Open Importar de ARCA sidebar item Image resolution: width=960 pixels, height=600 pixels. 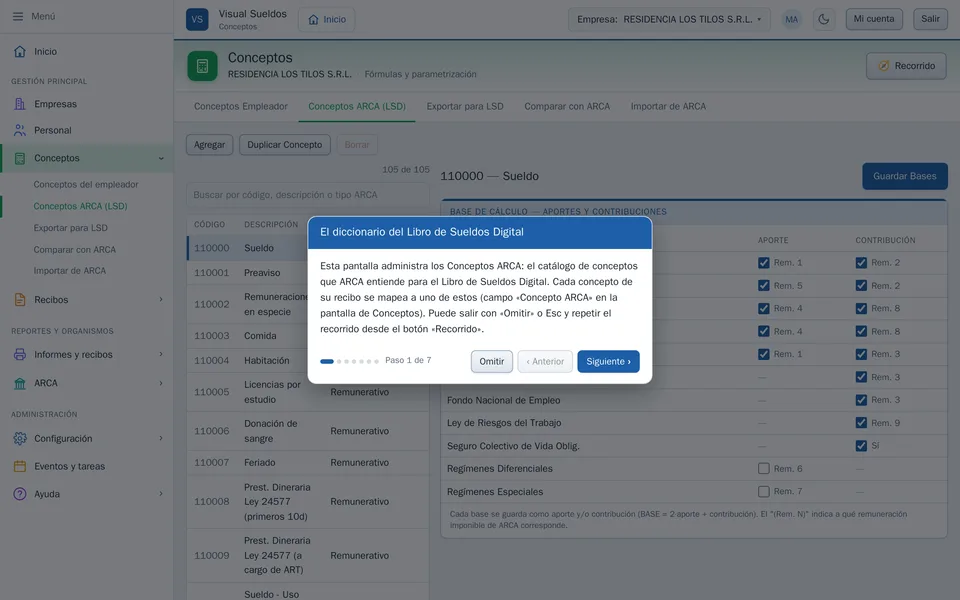(x=70, y=271)
